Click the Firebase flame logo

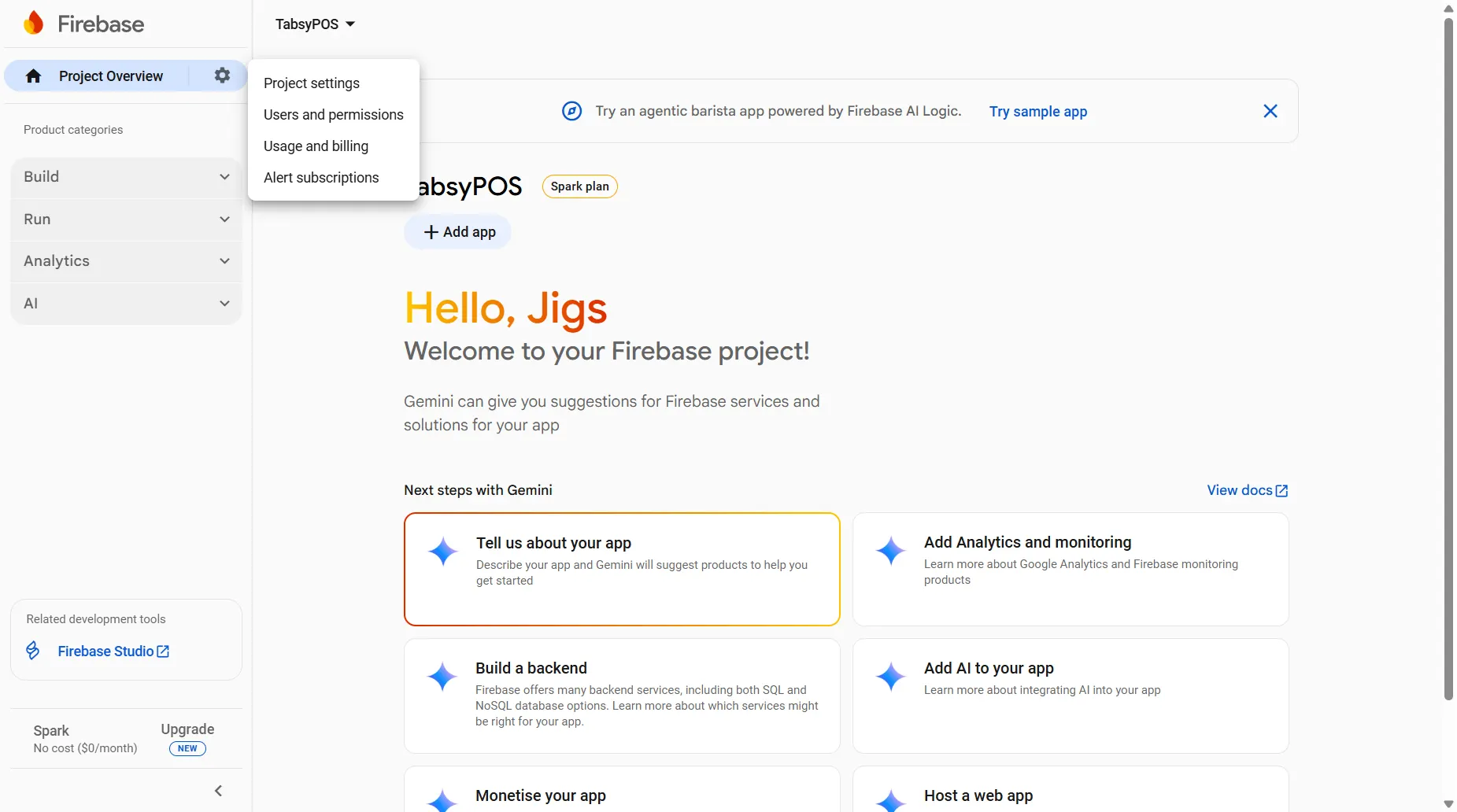click(33, 23)
